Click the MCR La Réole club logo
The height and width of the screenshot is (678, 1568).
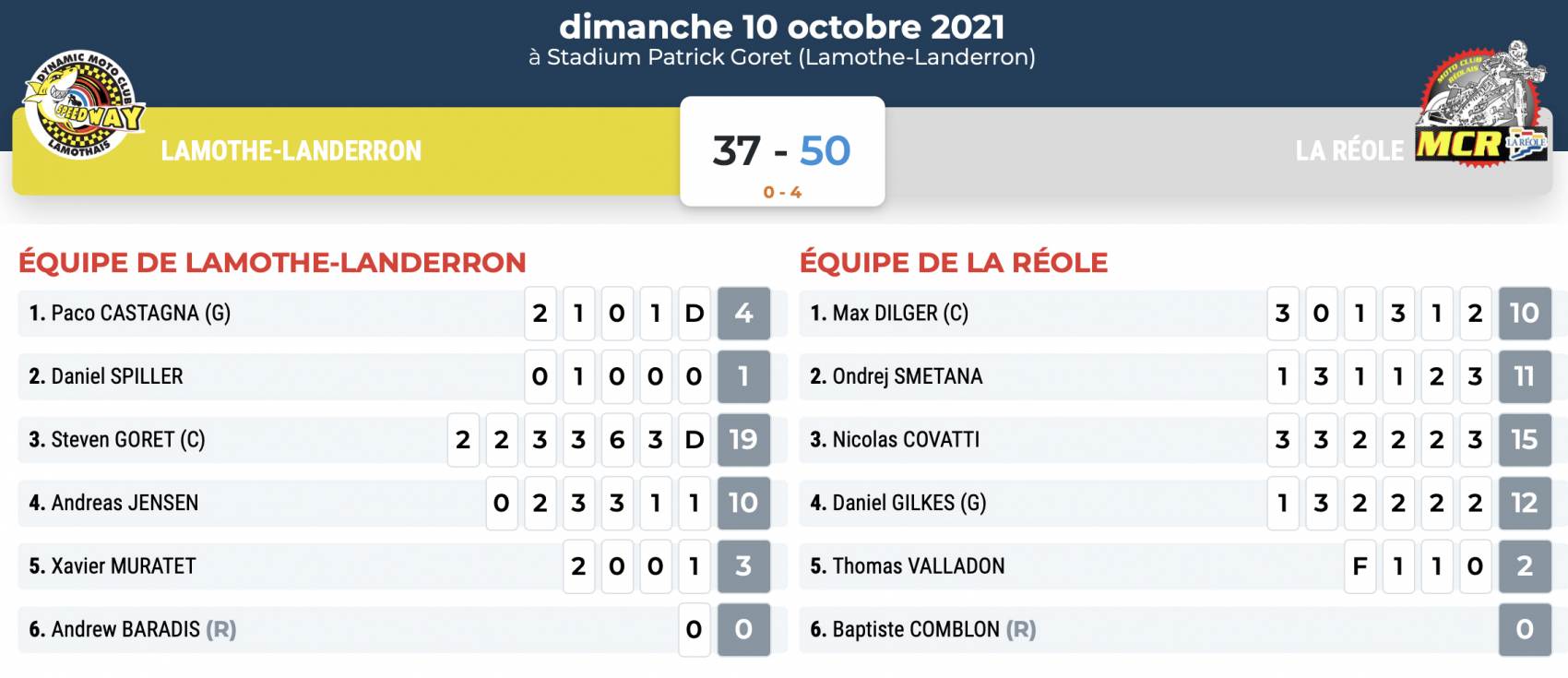pyautogui.click(x=1481, y=107)
